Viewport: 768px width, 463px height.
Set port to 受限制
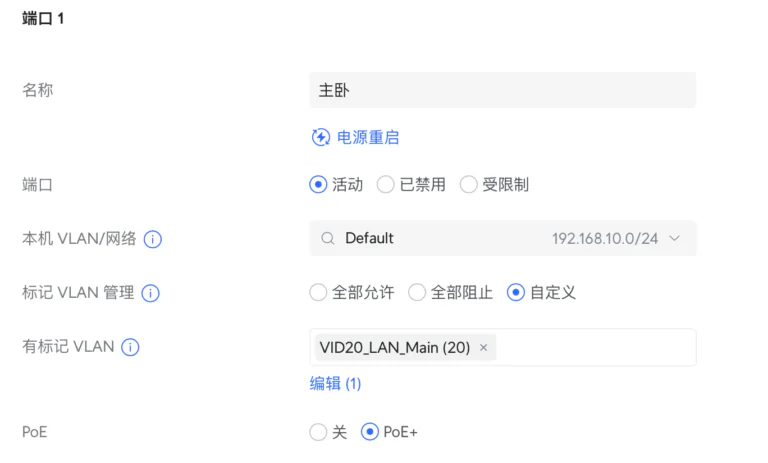(469, 184)
